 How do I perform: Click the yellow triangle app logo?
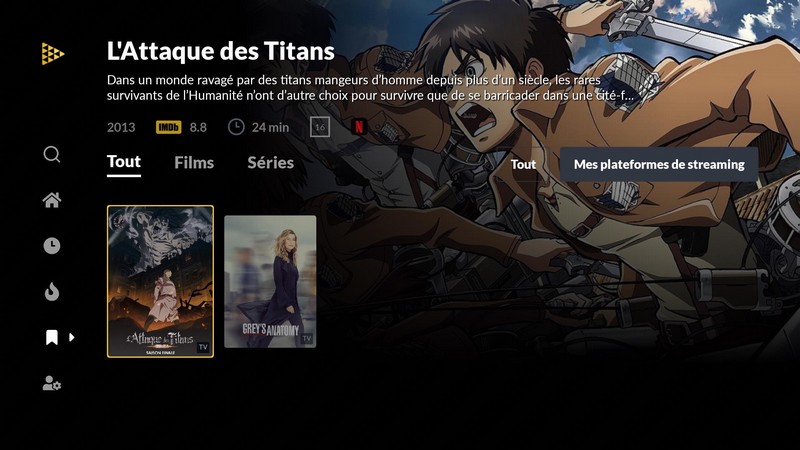(53, 54)
